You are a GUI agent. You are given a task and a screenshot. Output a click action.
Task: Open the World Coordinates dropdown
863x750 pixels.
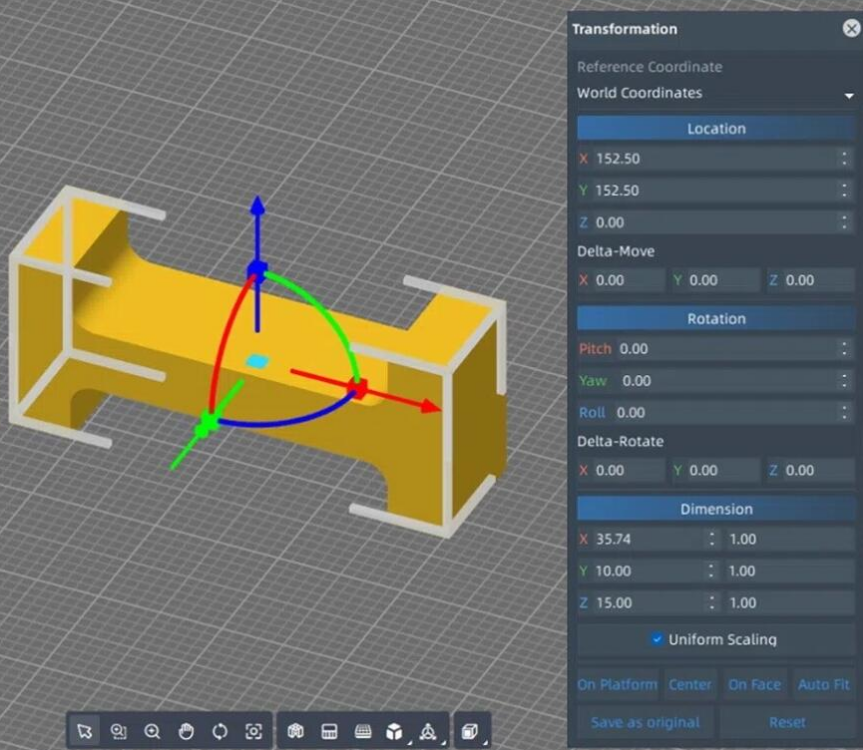pos(716,94)
